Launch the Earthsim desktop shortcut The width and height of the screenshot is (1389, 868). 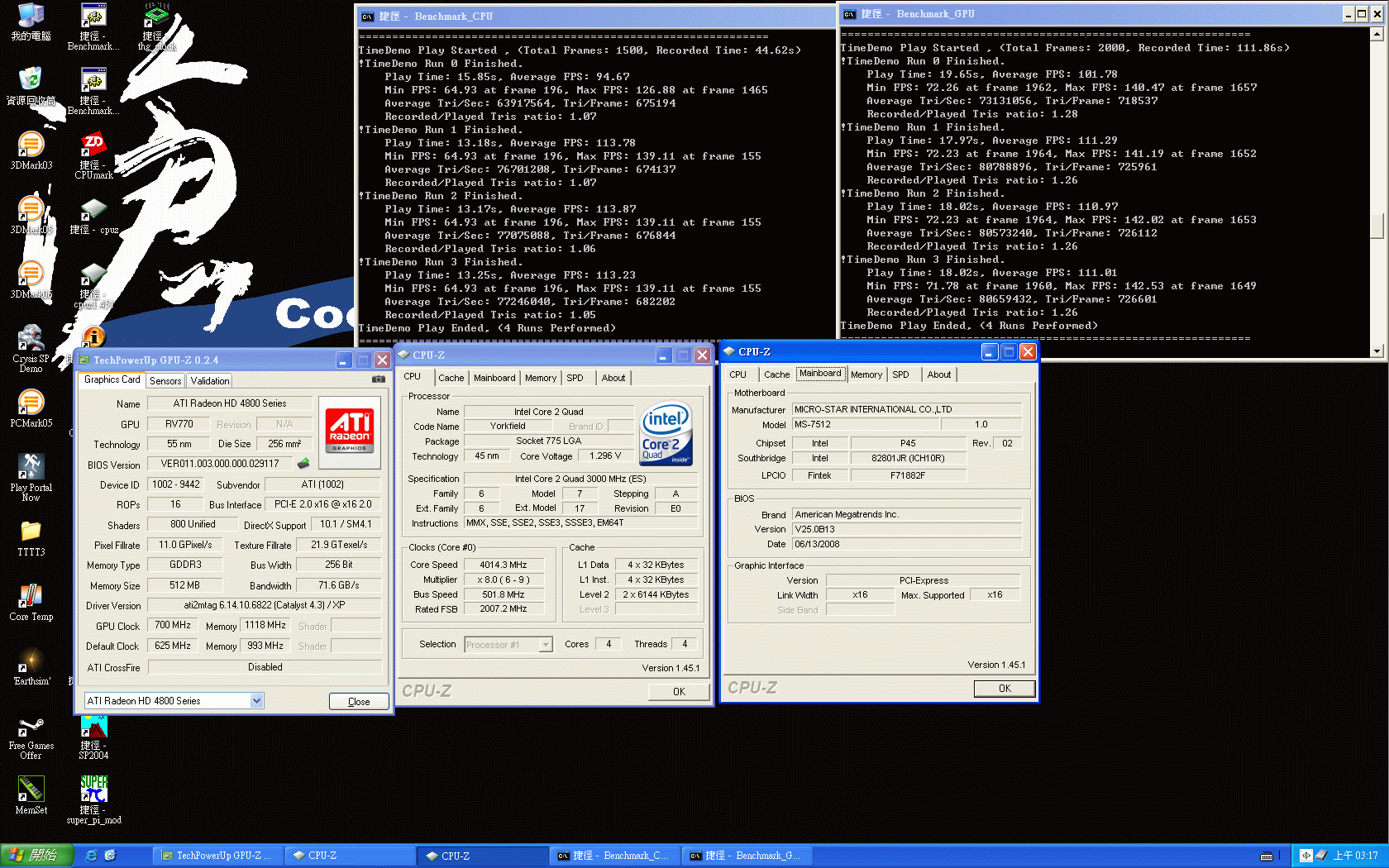[31, 666]
